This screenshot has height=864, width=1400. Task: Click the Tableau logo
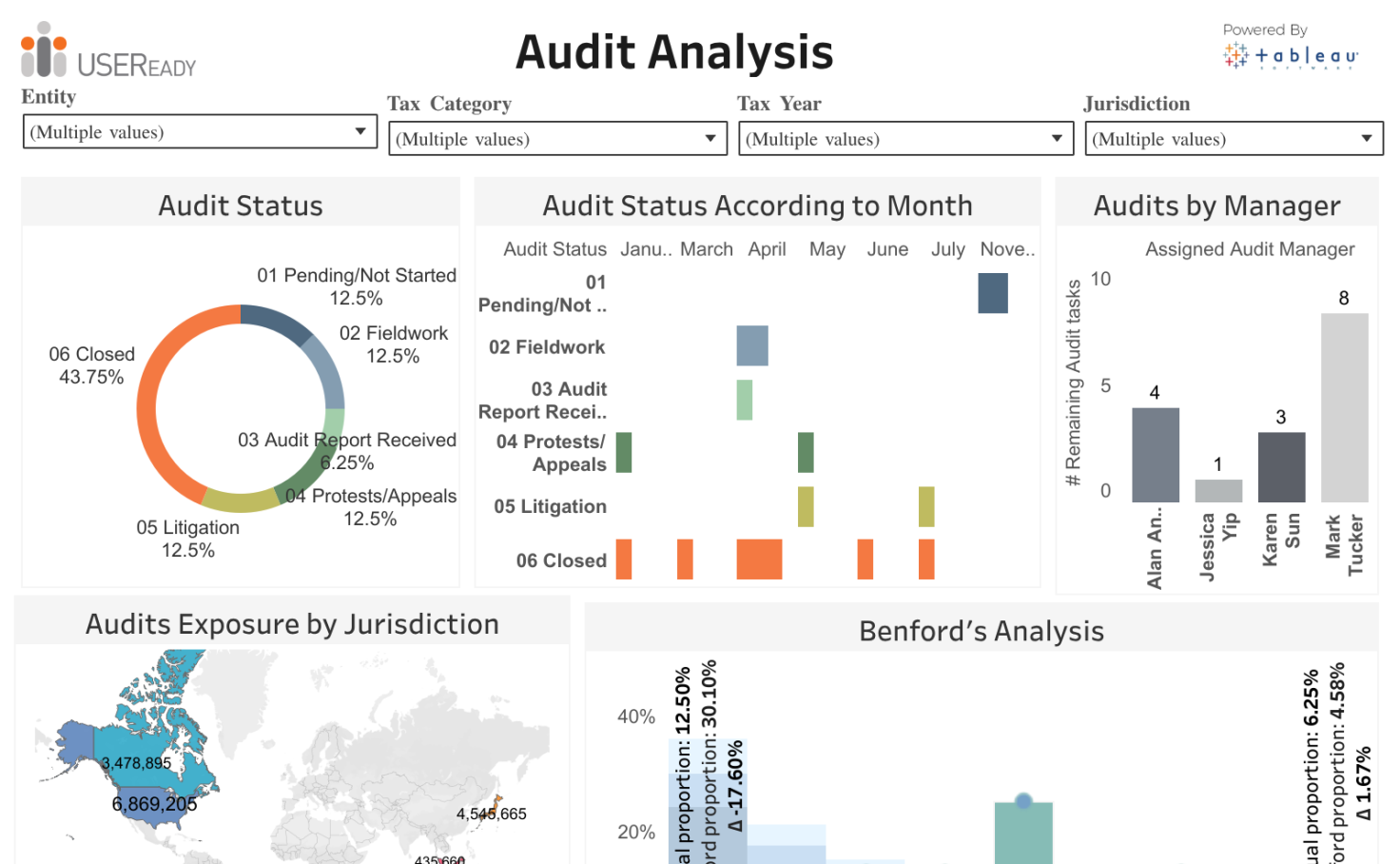(1291, 56)
